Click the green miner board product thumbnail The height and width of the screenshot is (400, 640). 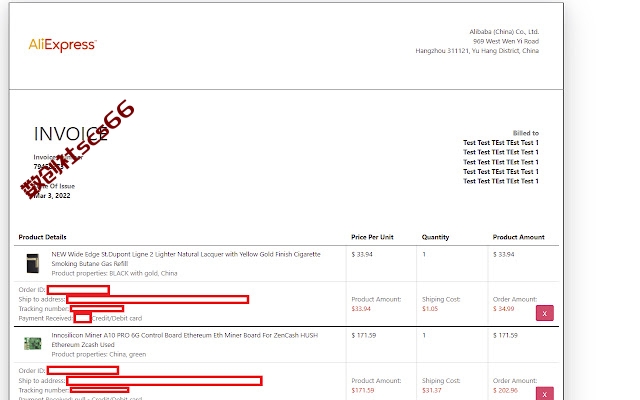[x=33, y=343]
